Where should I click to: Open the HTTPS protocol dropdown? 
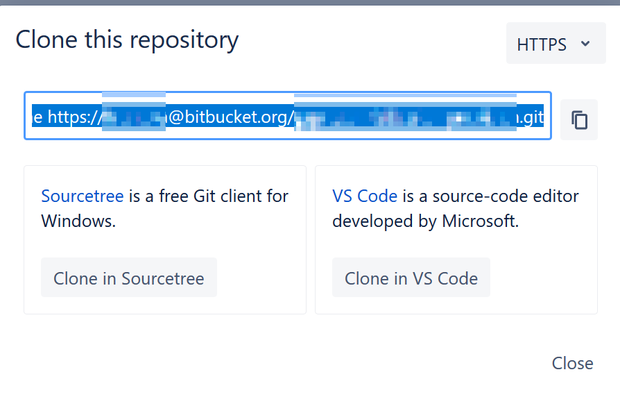point(556,43)
